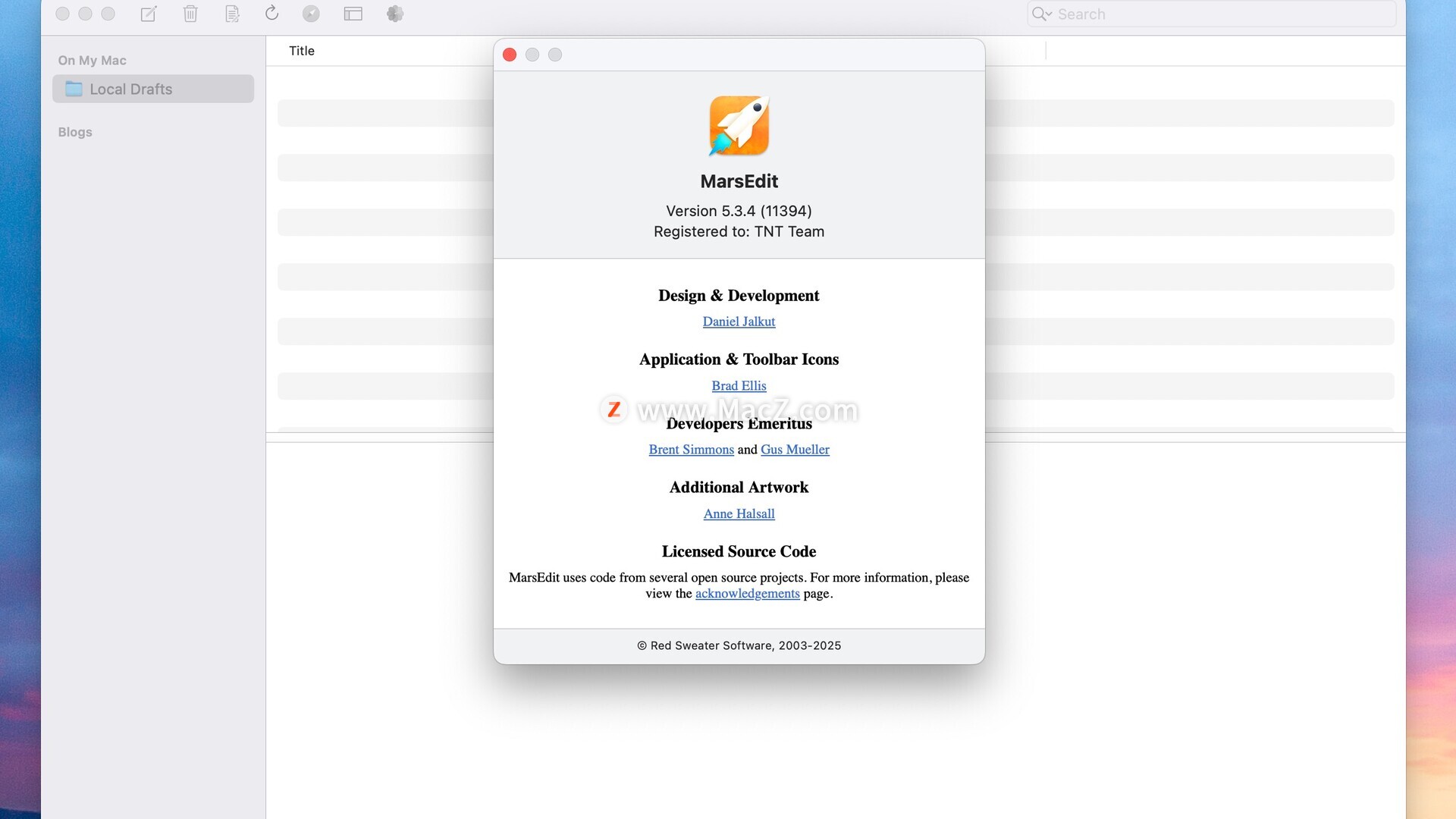
Task: Open the flower-shaped media icon in toolbar
Action: (395, 14)
